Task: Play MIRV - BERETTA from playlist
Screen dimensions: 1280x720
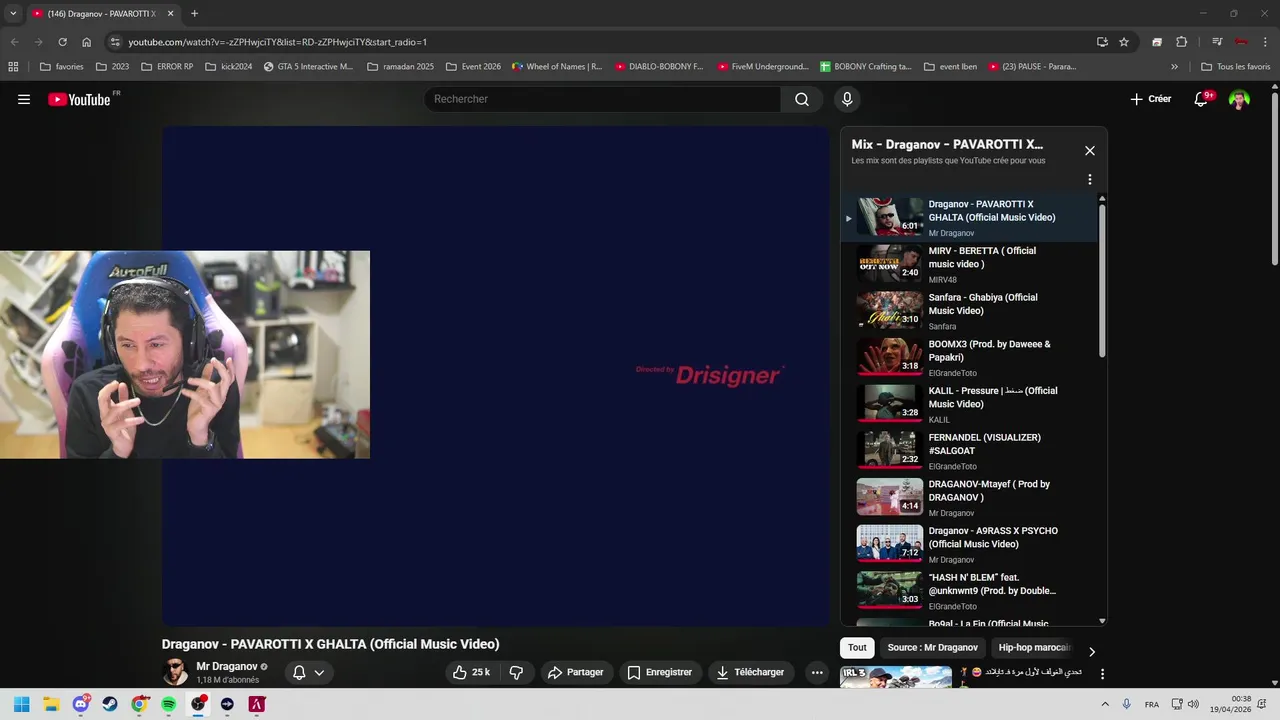Action: (969, 265)
